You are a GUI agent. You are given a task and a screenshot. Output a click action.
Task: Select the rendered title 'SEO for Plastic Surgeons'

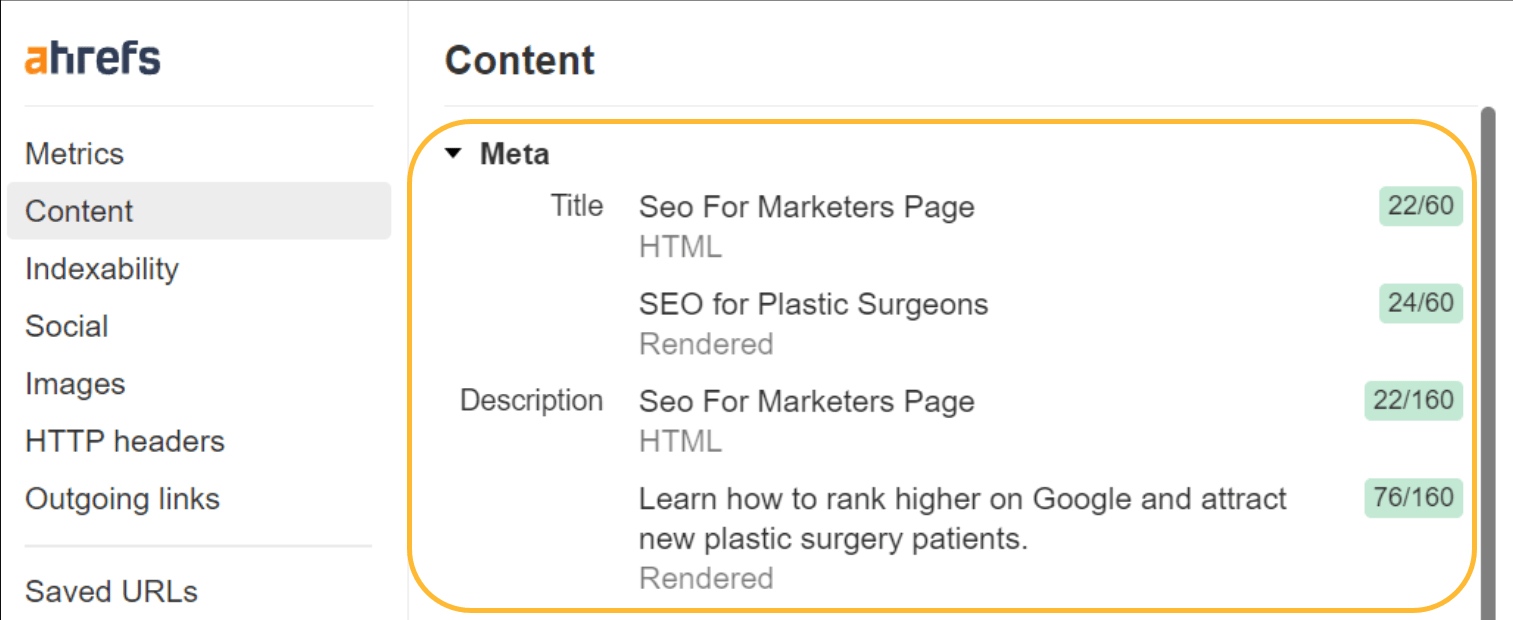point(813,303)
